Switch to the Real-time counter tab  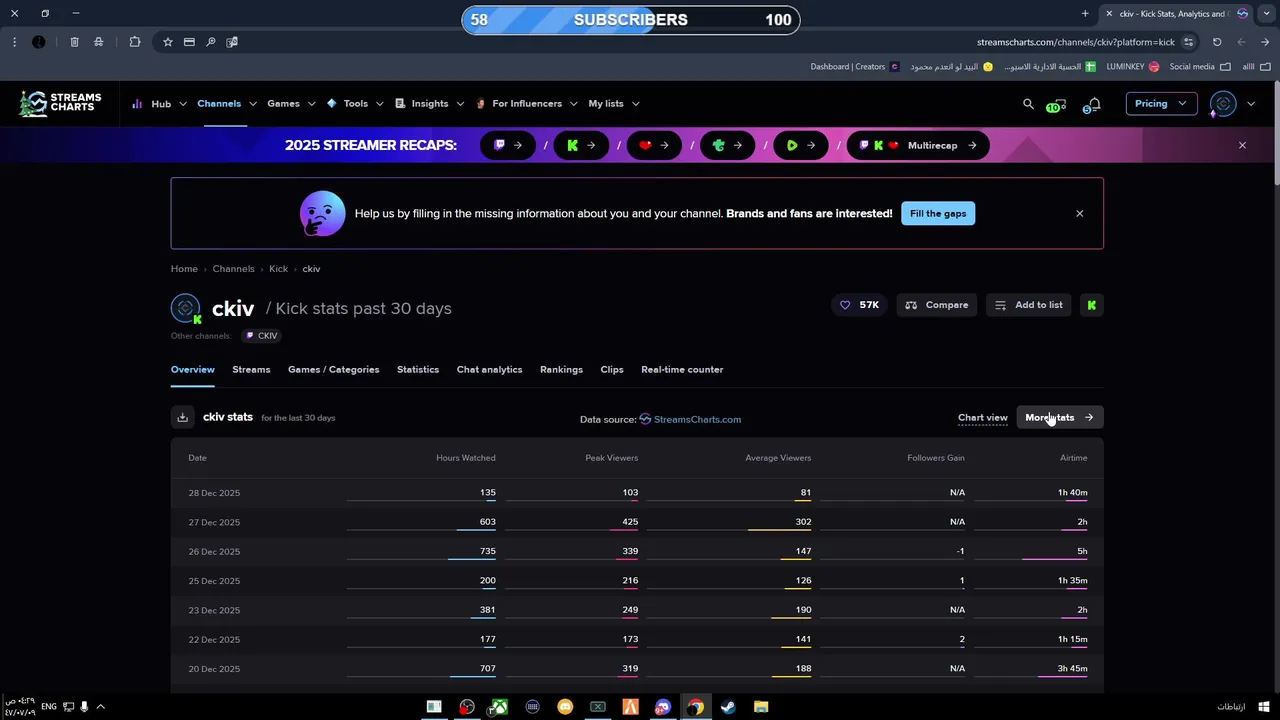pos(682,370)
